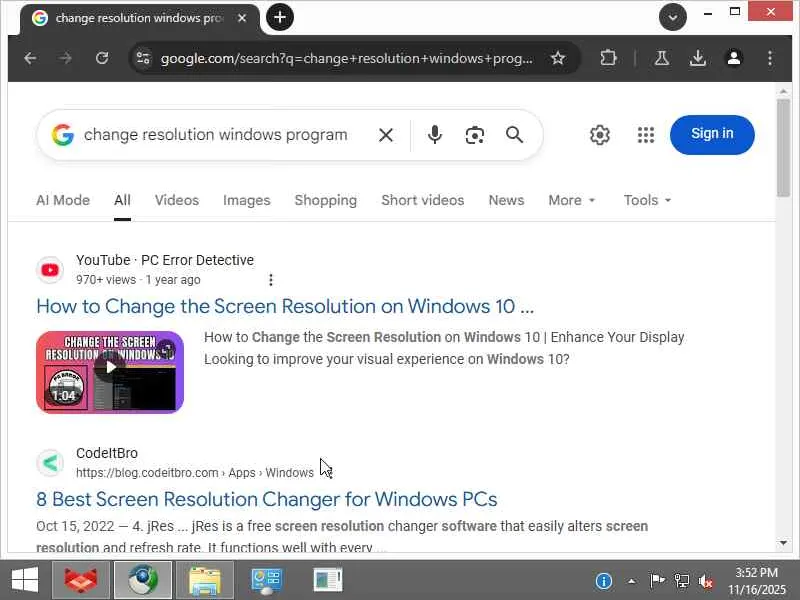Click the address bar URL

[346, 58]
